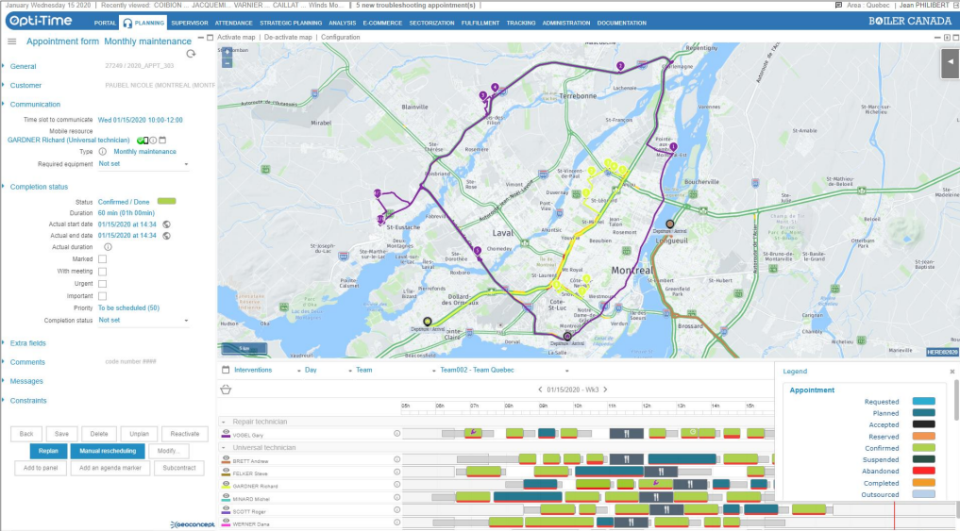
Task: Open Team002 - Team Quebec dropdown
Action: (504, 370)
